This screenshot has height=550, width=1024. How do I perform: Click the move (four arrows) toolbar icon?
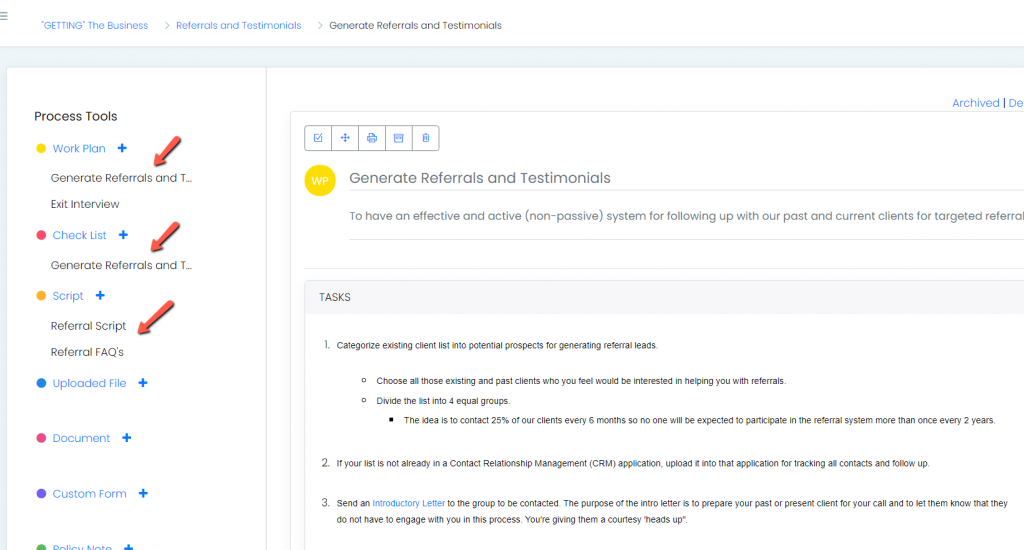[345, 138]
